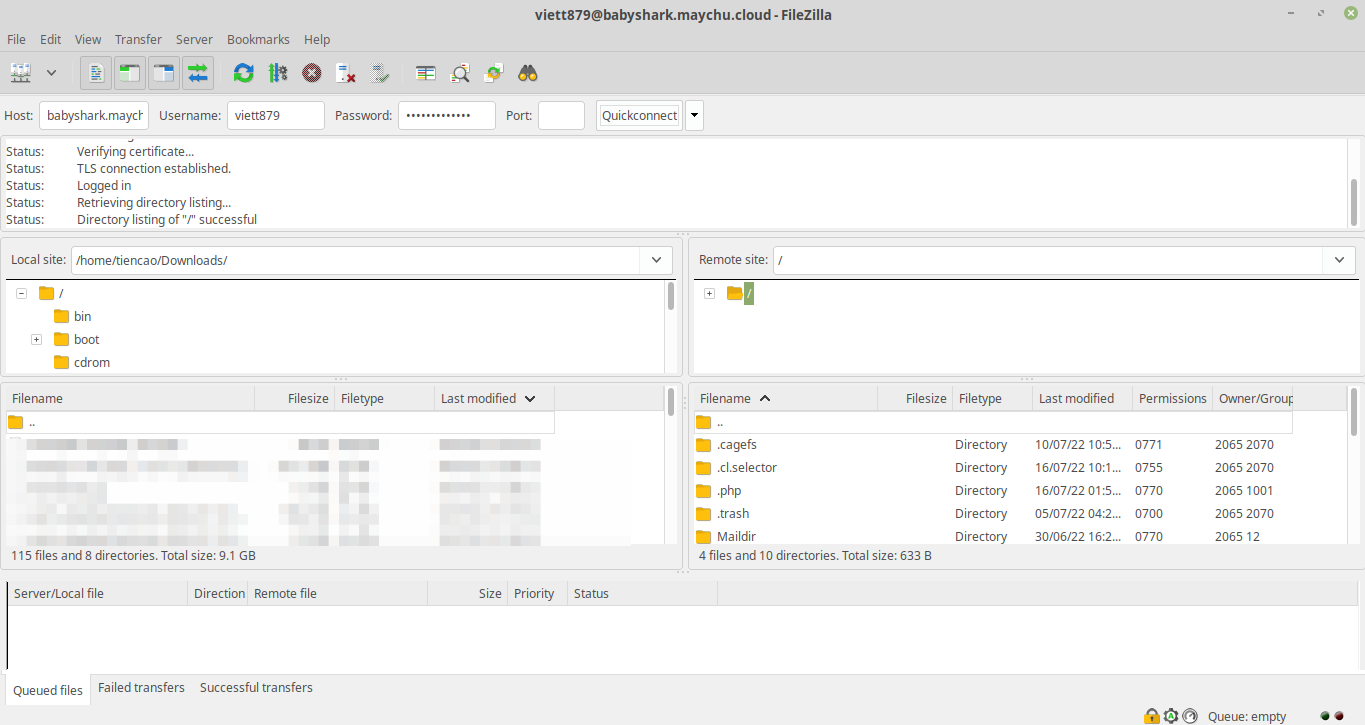This screenshot has height=725, width=1365.
Task: Sort local files by Filename column
Action: (130, 398)
